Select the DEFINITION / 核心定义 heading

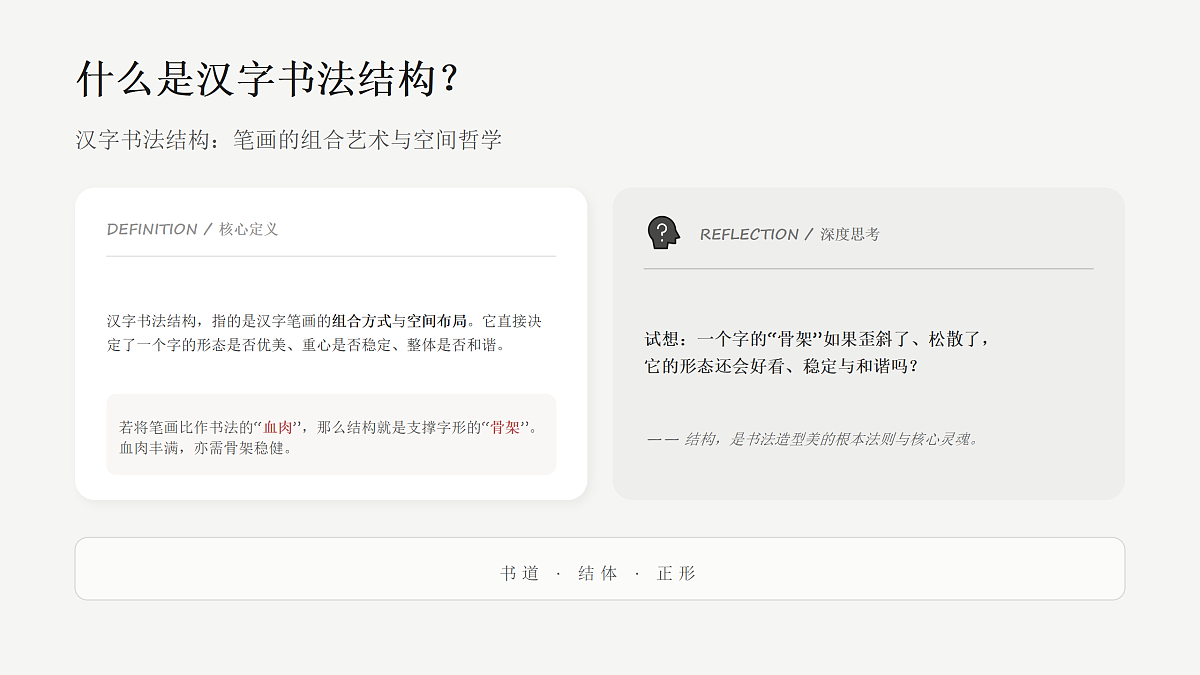192,229
